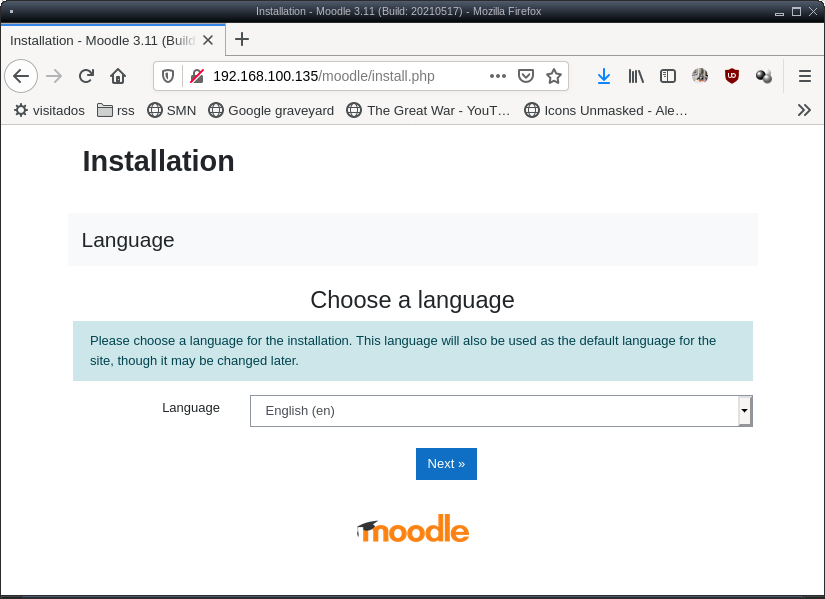The image size is (825, 599).
Task: Open tracking protection shield in address bar
Action: point(168,76)
